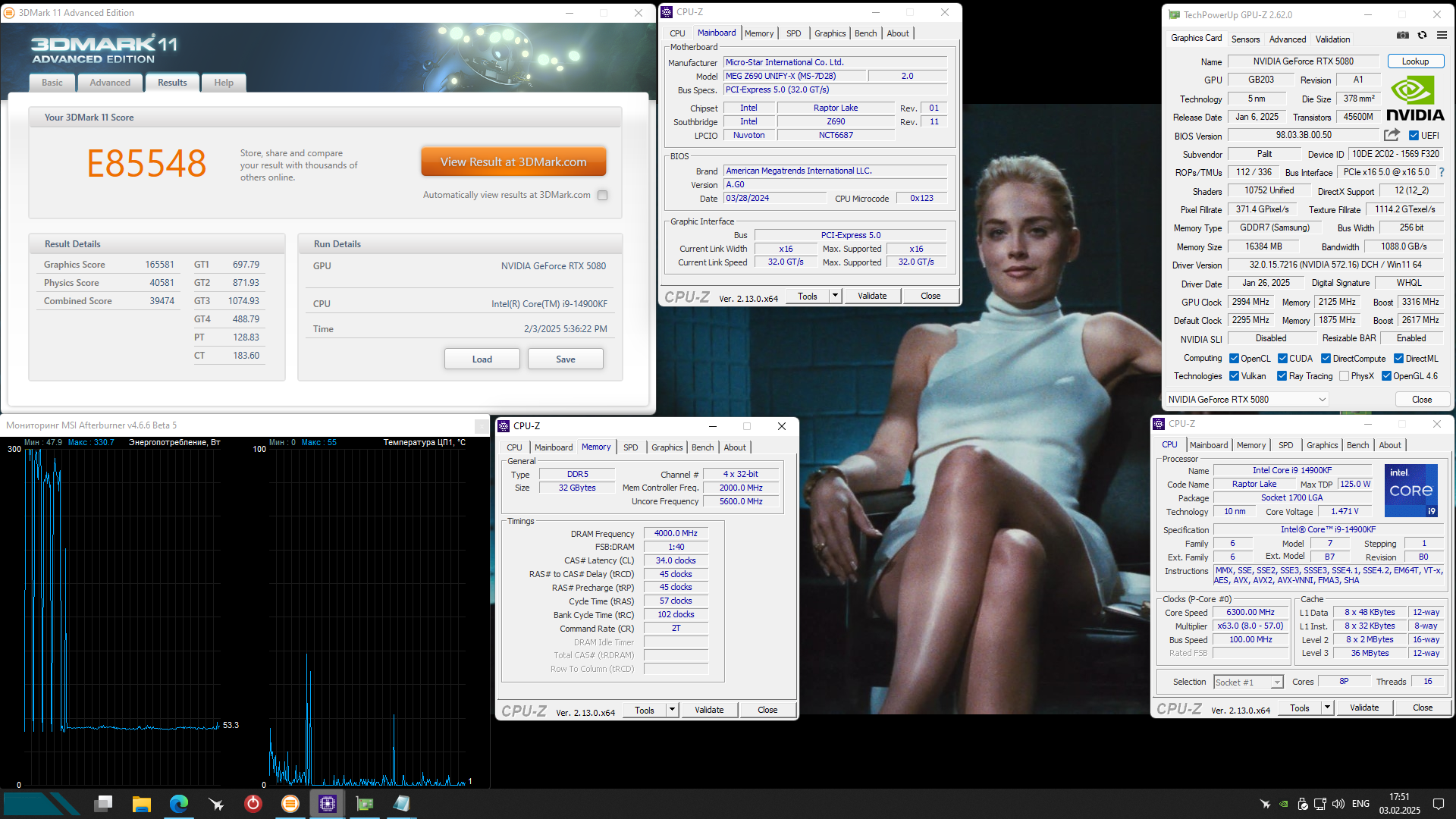Image resolution: width=1456 pixels, height=819 pixels.
Task: Click the Graphics Score value 165581
Action: tap(159, 265)
